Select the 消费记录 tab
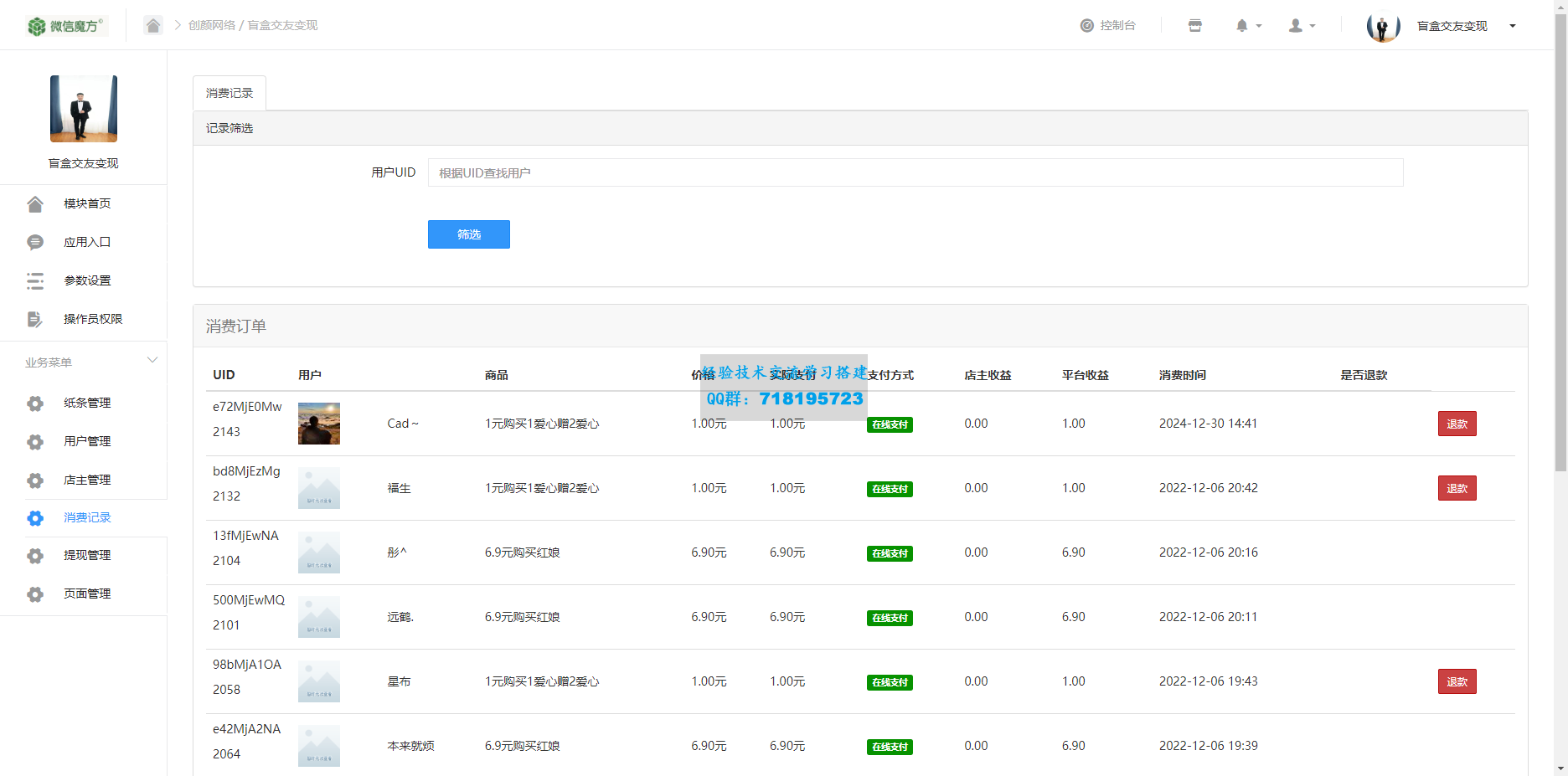1568x776 pixels. 230,93
